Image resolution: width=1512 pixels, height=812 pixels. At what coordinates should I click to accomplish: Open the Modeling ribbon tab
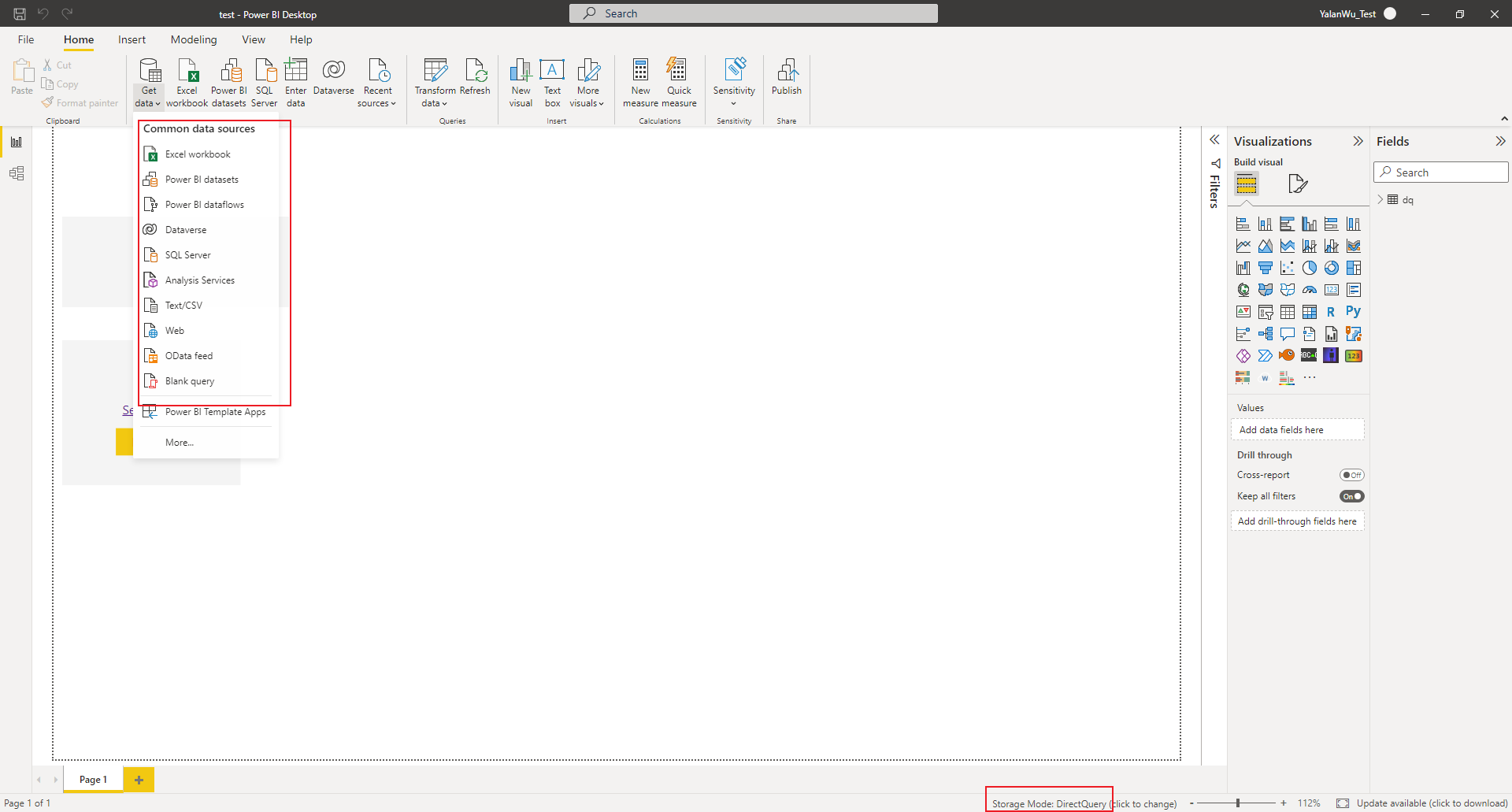[194, 39]
